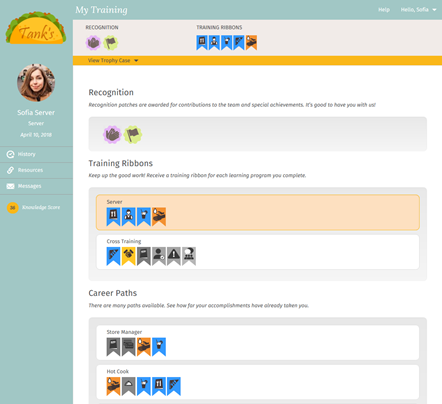Image resolution: width=442 pixels, height=404 pixels.
Task: Click the orange ribbon in top Training Ribbons
Action: (x=251, y=43)
